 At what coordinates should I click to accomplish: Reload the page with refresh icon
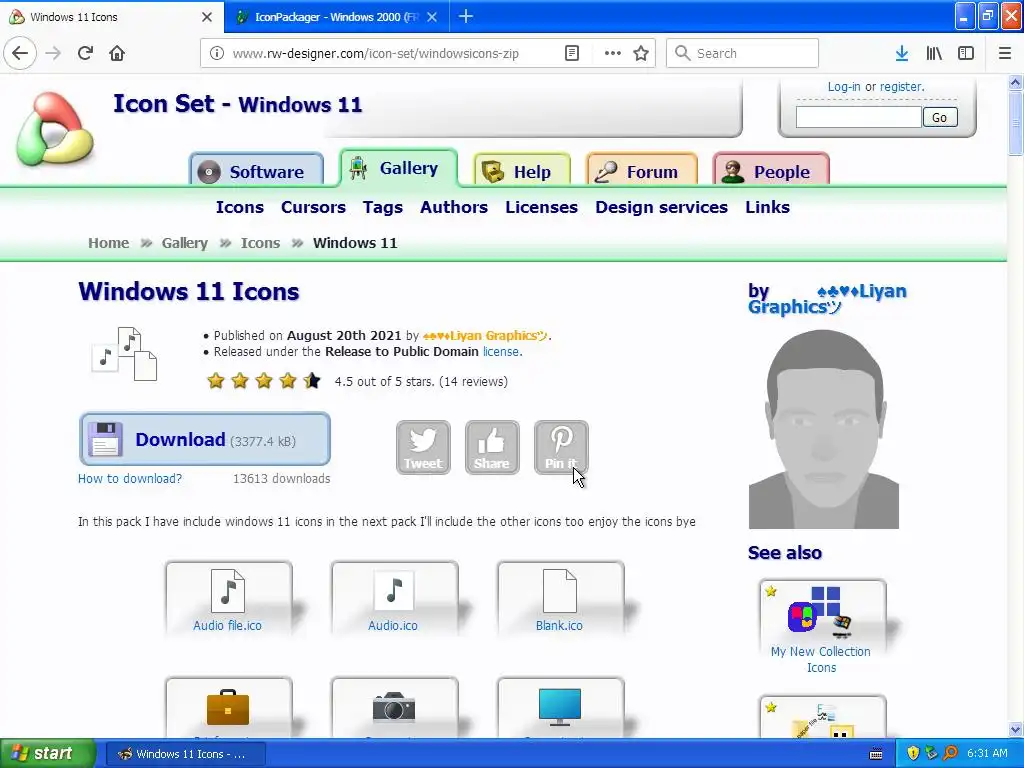point(85,53)
